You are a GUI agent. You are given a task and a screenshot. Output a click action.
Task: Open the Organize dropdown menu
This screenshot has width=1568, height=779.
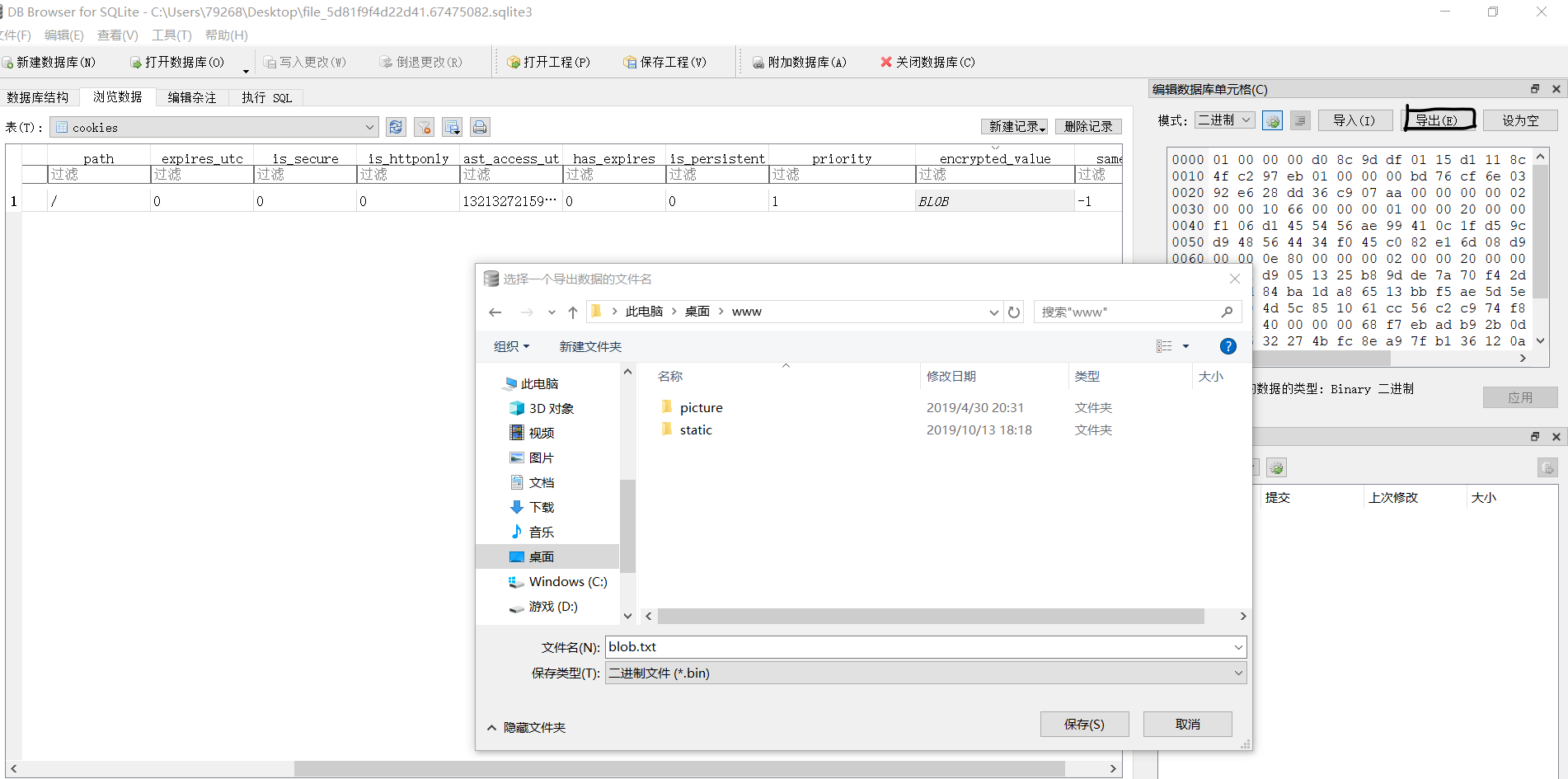[x=511, y=346]
